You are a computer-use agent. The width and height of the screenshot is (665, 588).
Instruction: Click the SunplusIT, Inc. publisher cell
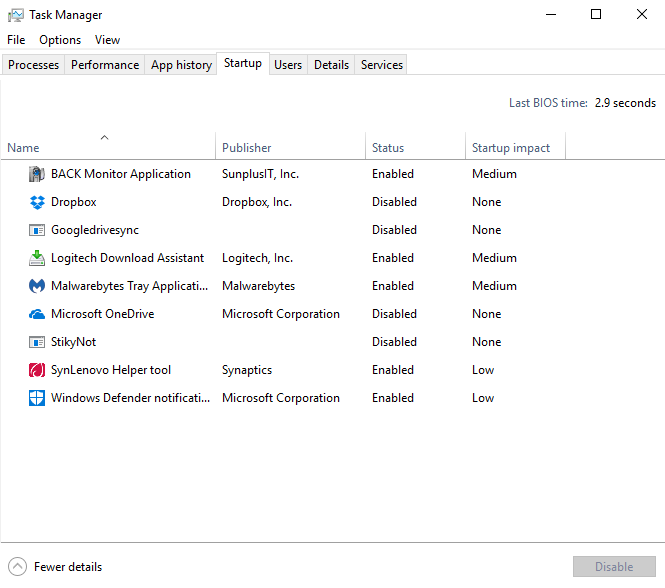click(260, 174)
